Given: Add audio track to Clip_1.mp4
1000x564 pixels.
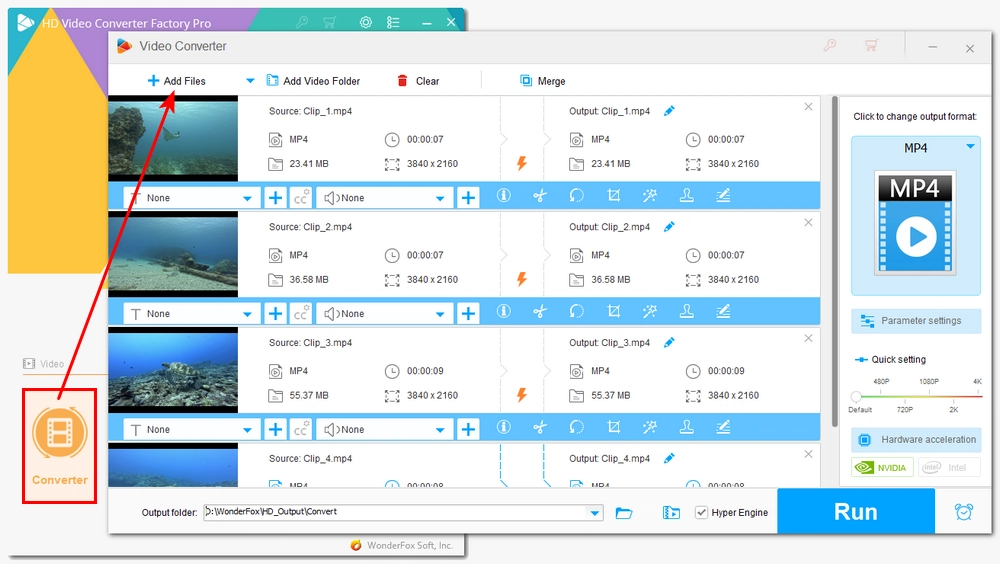Looking at the screenshot, I should coord(468,198).
